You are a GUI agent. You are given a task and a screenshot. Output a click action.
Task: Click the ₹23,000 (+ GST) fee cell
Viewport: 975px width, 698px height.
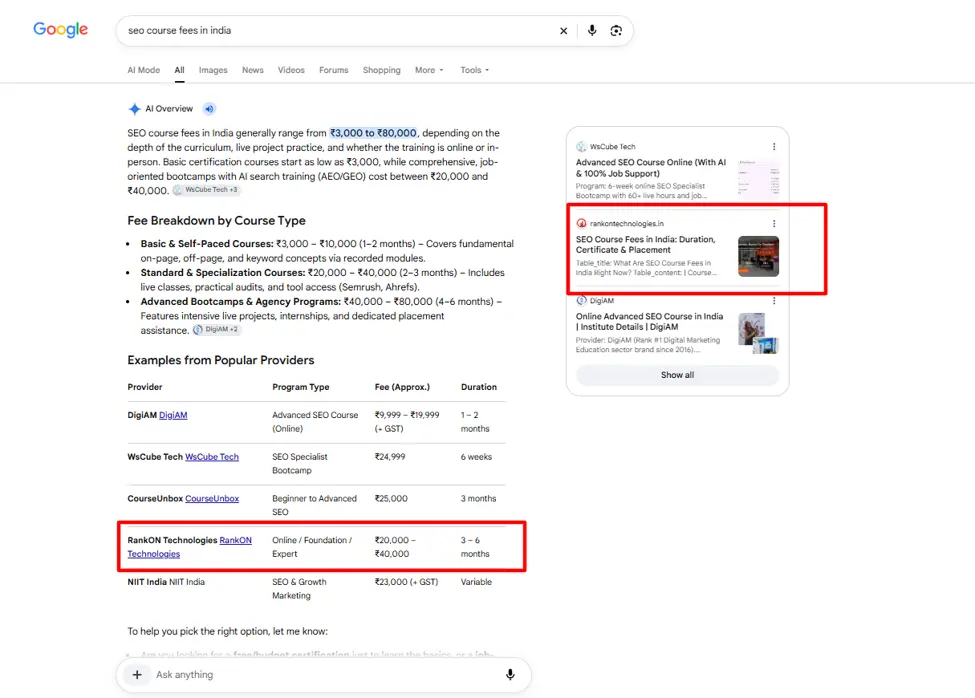406,582
